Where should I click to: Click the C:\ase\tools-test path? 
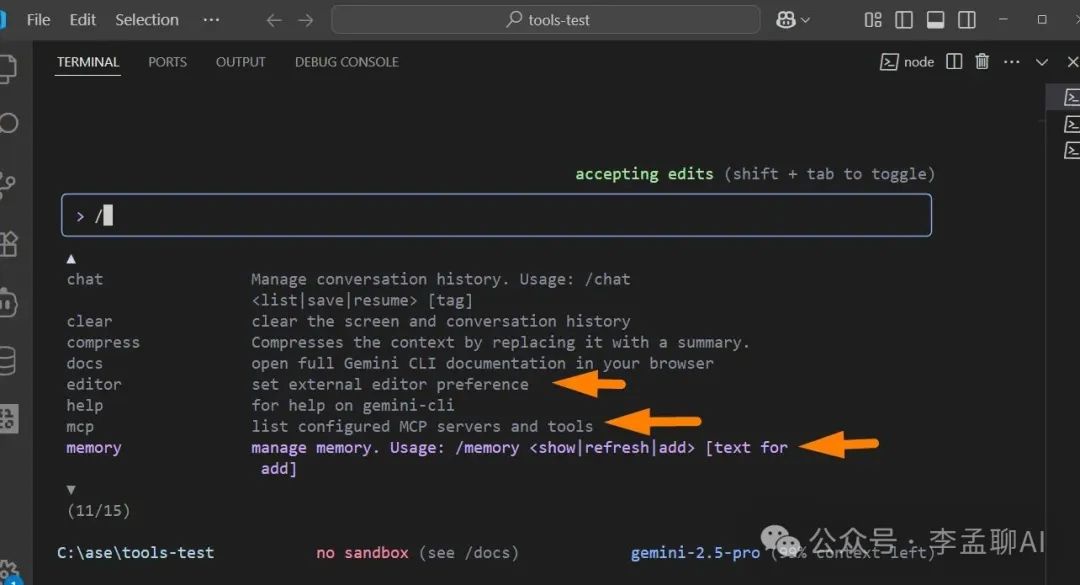coord(136,553)
